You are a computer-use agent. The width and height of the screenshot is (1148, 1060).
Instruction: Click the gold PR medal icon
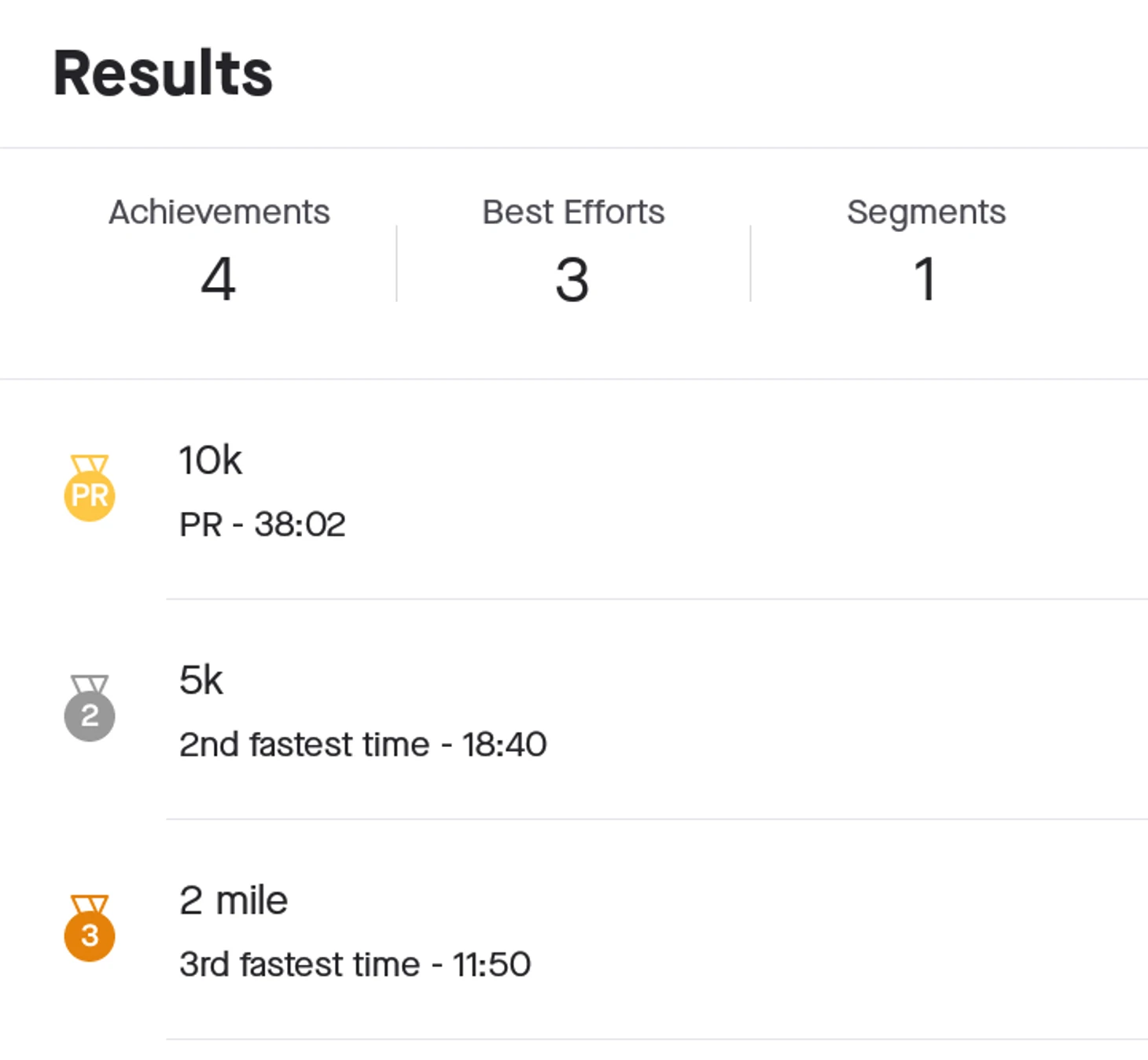pos(90,488)
